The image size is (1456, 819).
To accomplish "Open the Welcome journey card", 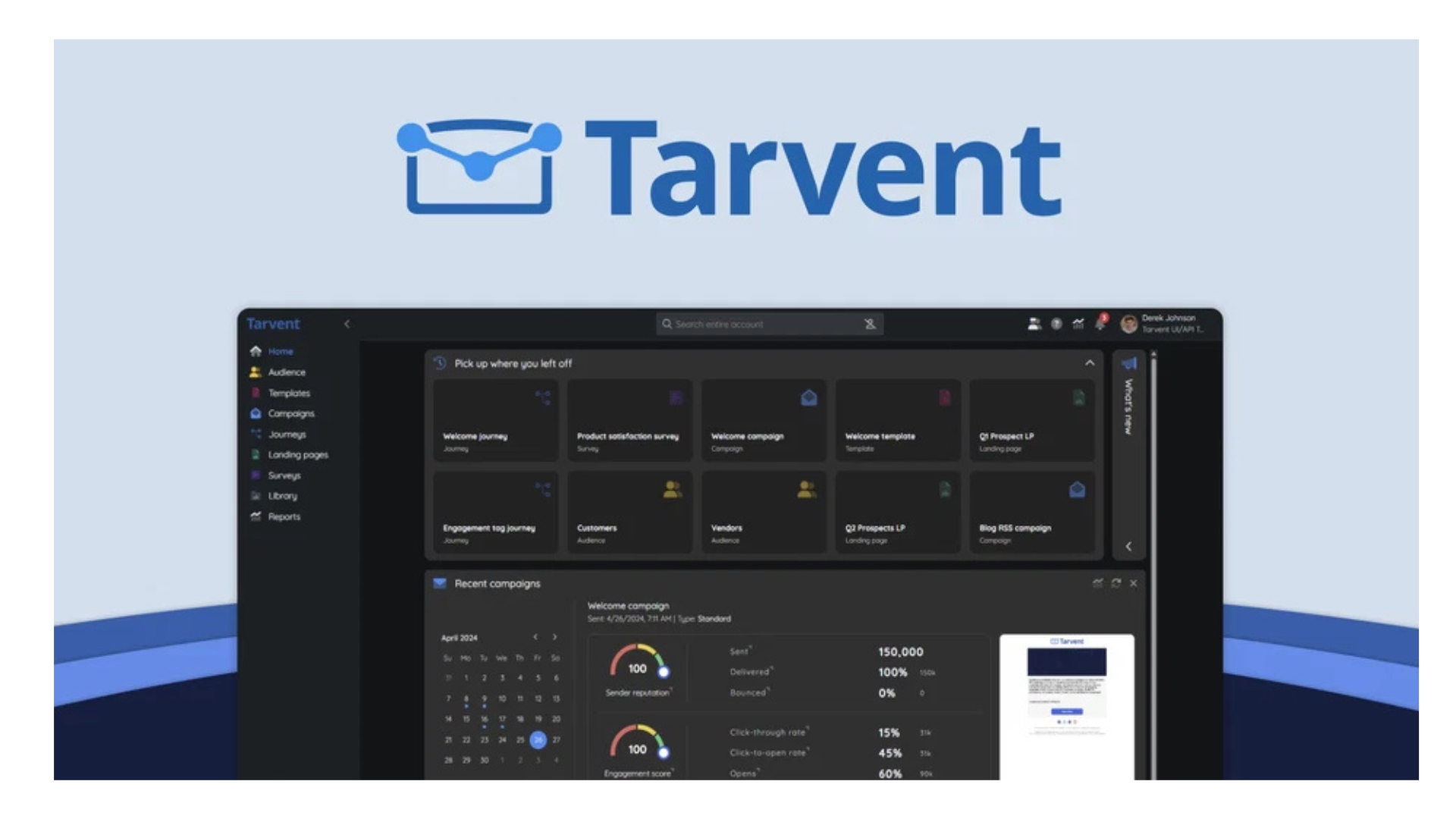I will point(495,420).
